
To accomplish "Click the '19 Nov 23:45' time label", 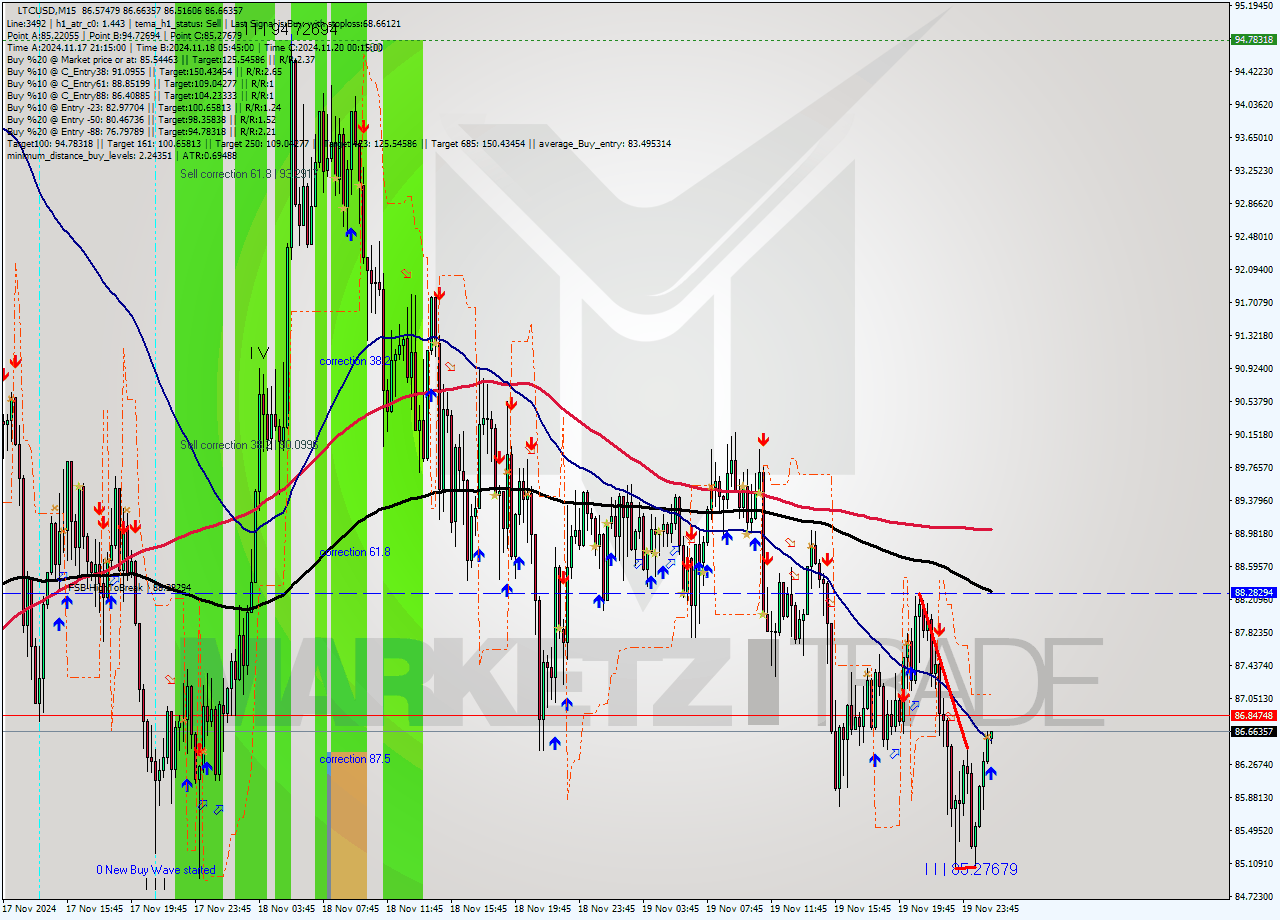I will point(990,909).
